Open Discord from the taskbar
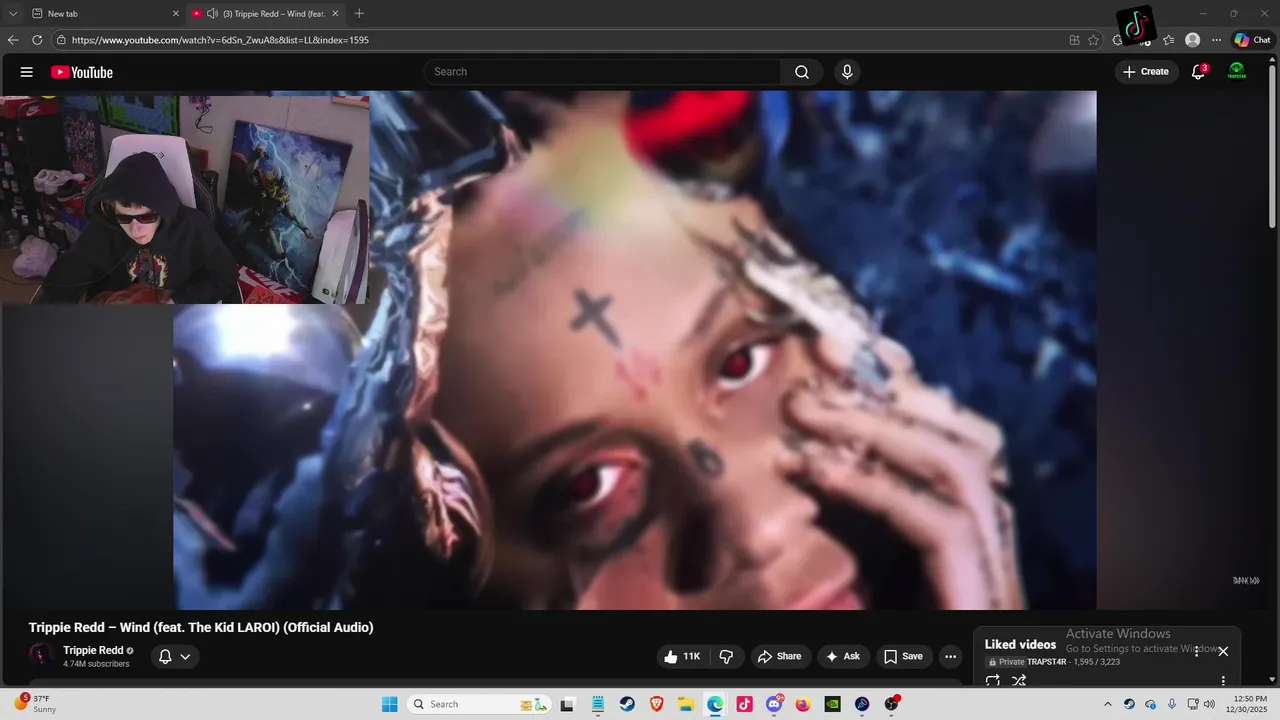1280x720 pixels. point(774,704)
